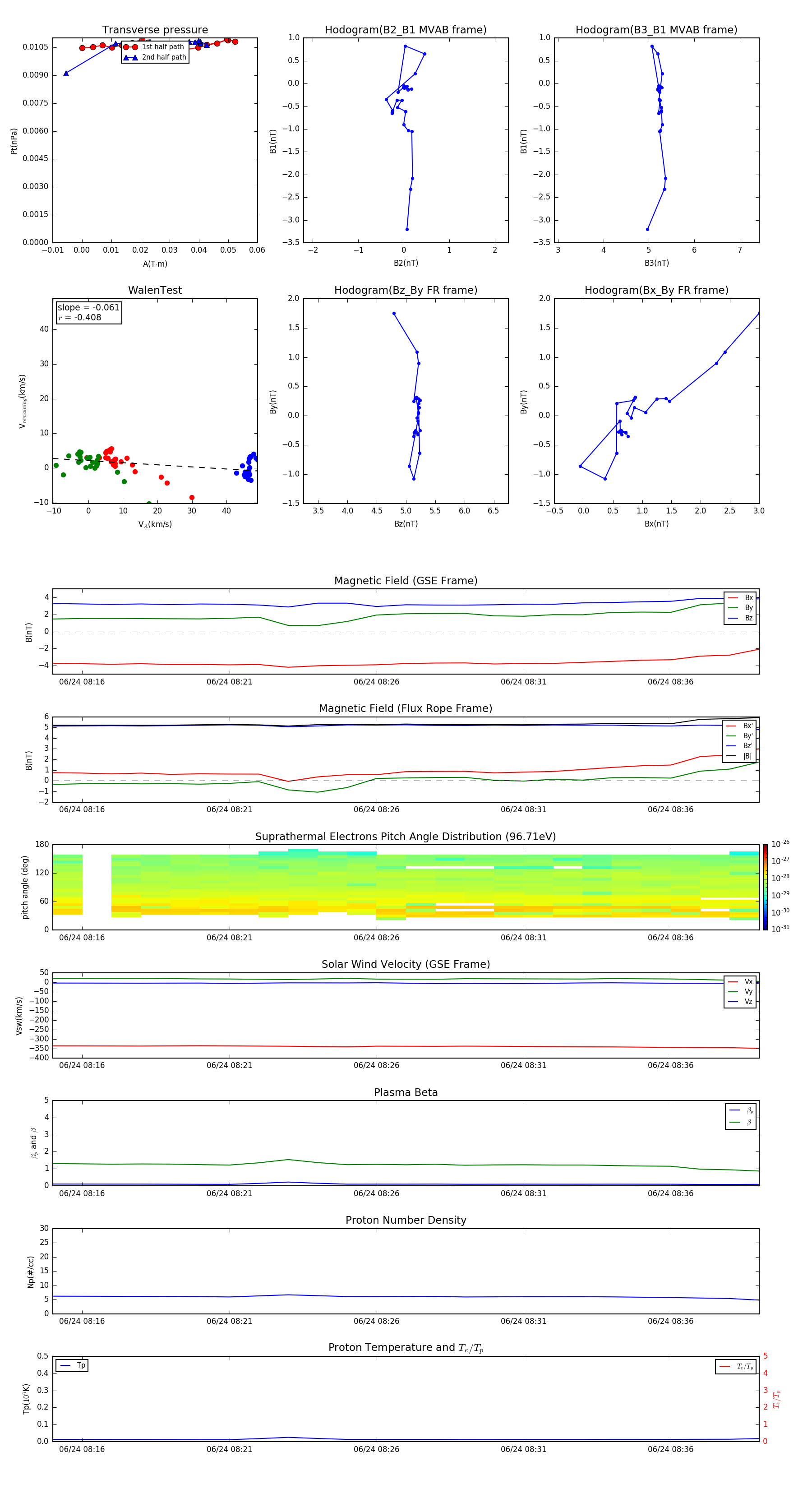Select the "1st half path" legend entry

[x=154, y=47]
